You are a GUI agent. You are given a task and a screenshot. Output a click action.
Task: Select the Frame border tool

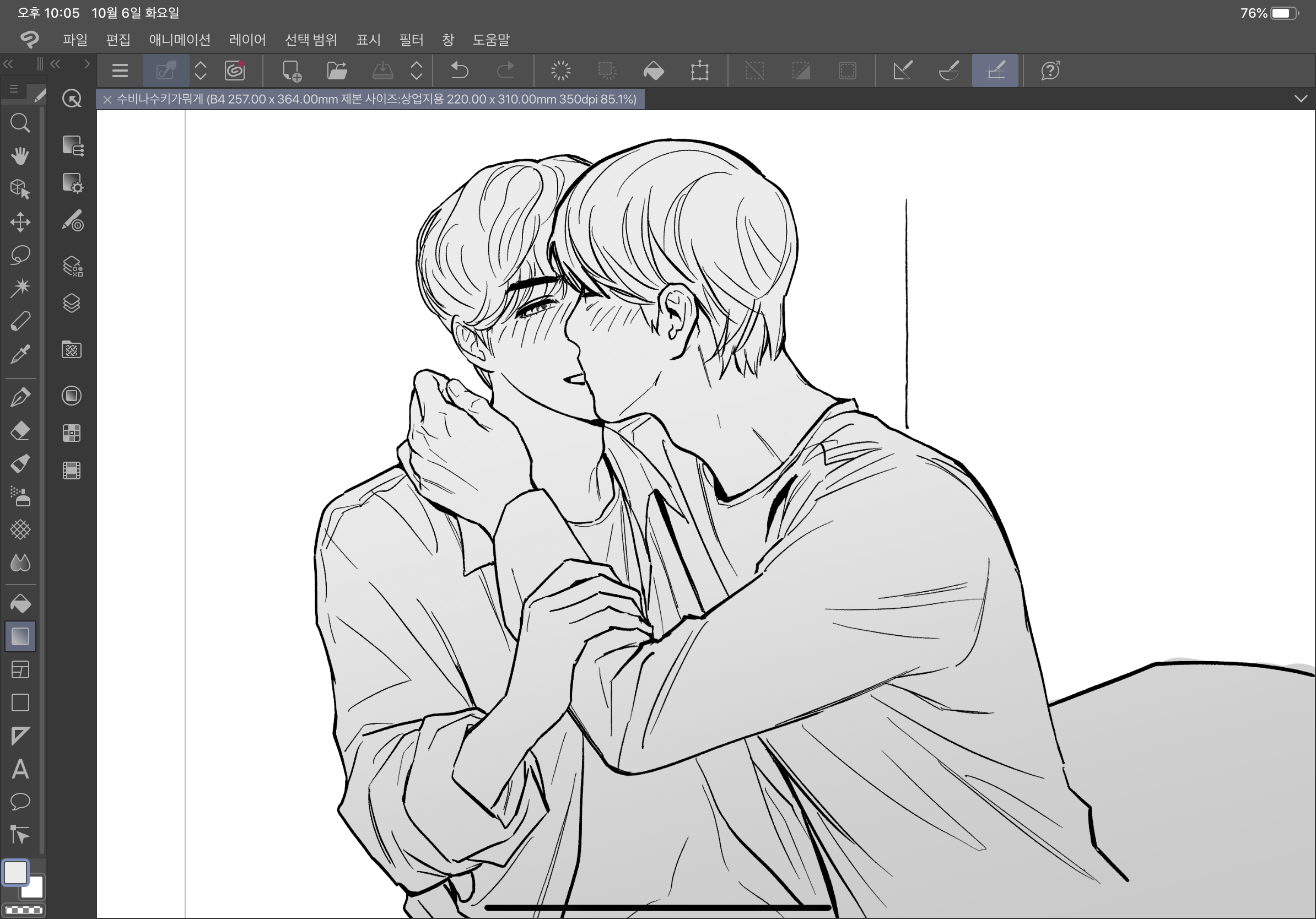[20, 670]
